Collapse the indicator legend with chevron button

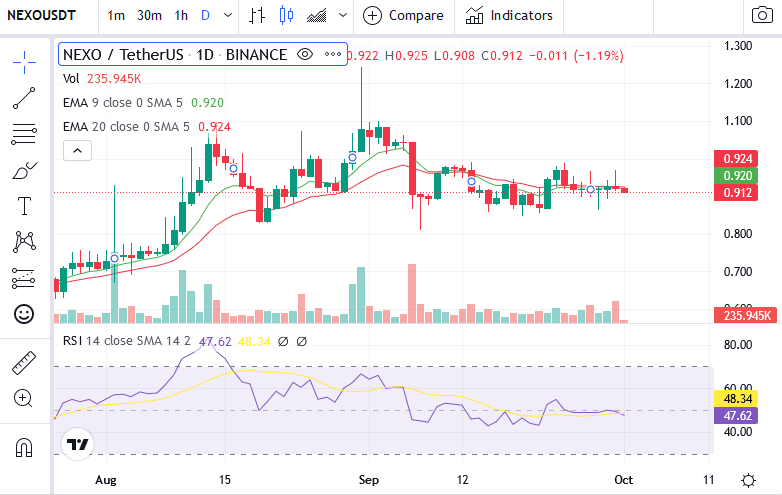coord(77,151)
